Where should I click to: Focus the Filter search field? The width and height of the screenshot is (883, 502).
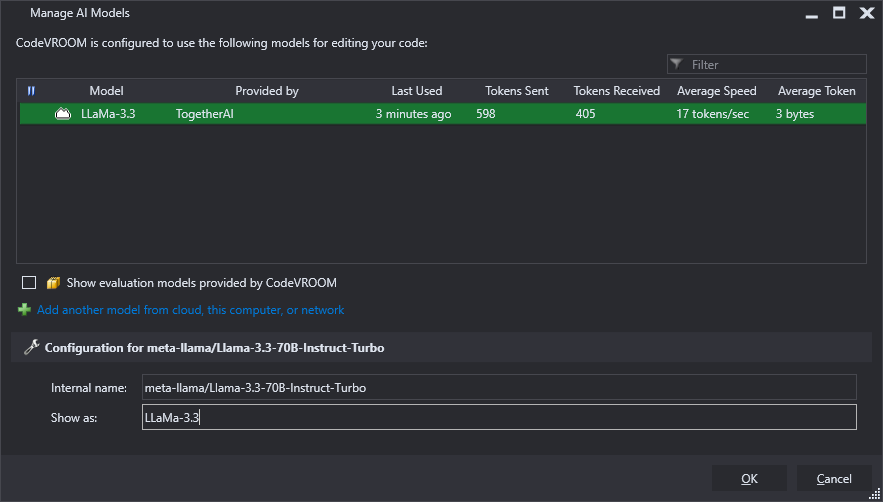[x=766, y=64]
